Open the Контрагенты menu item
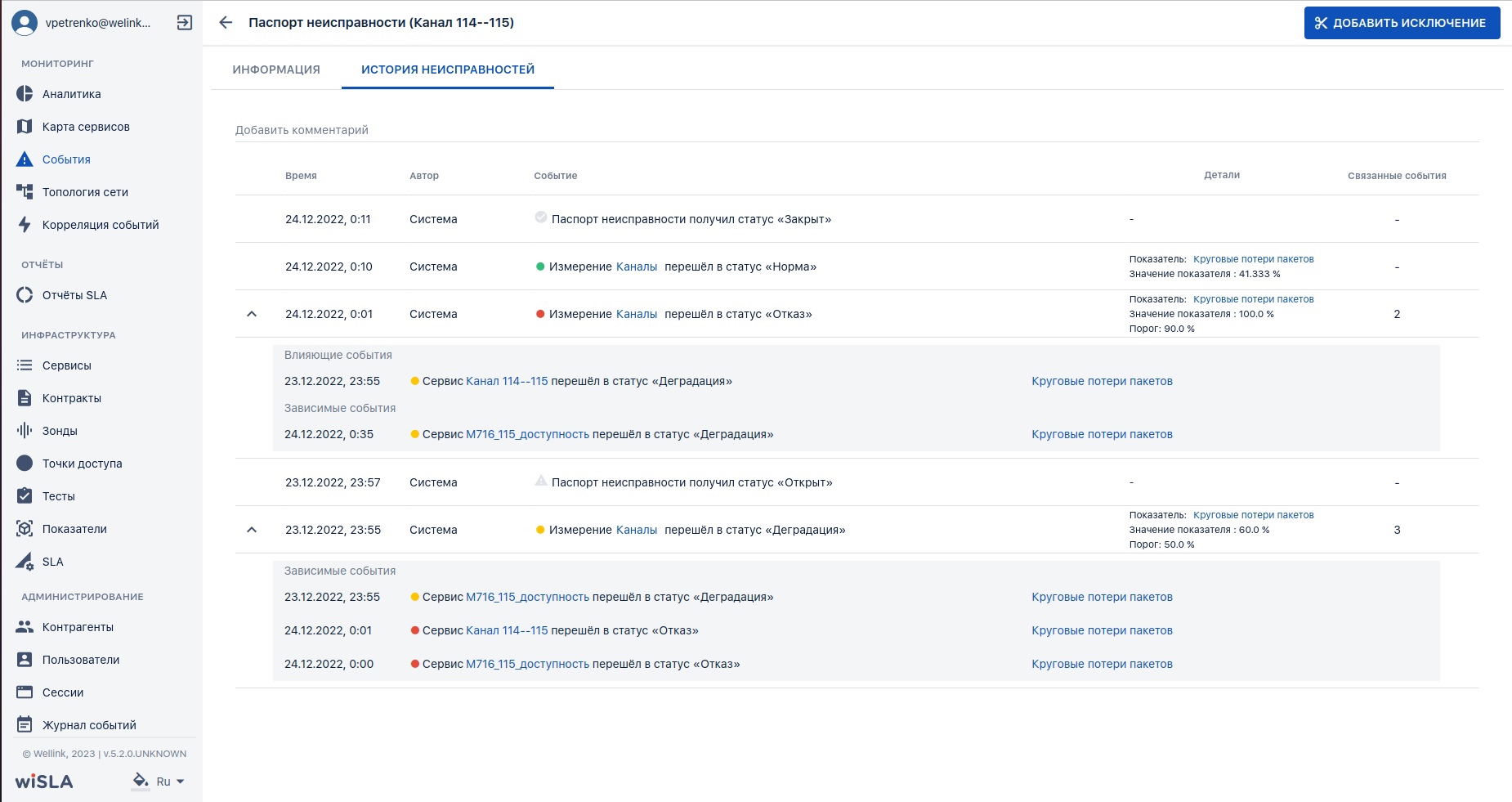Image resolution: width=1512 pixels, height=802 pixels. [x=78, y=627]
